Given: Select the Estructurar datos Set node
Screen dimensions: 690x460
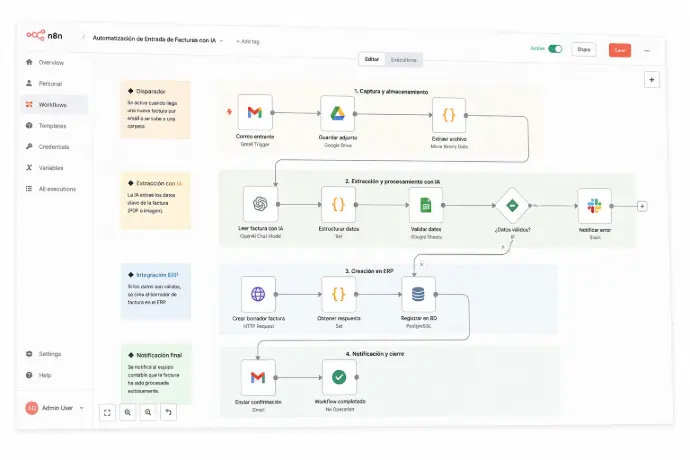Looking at the screenshot, I should click(x=338, y=205).
